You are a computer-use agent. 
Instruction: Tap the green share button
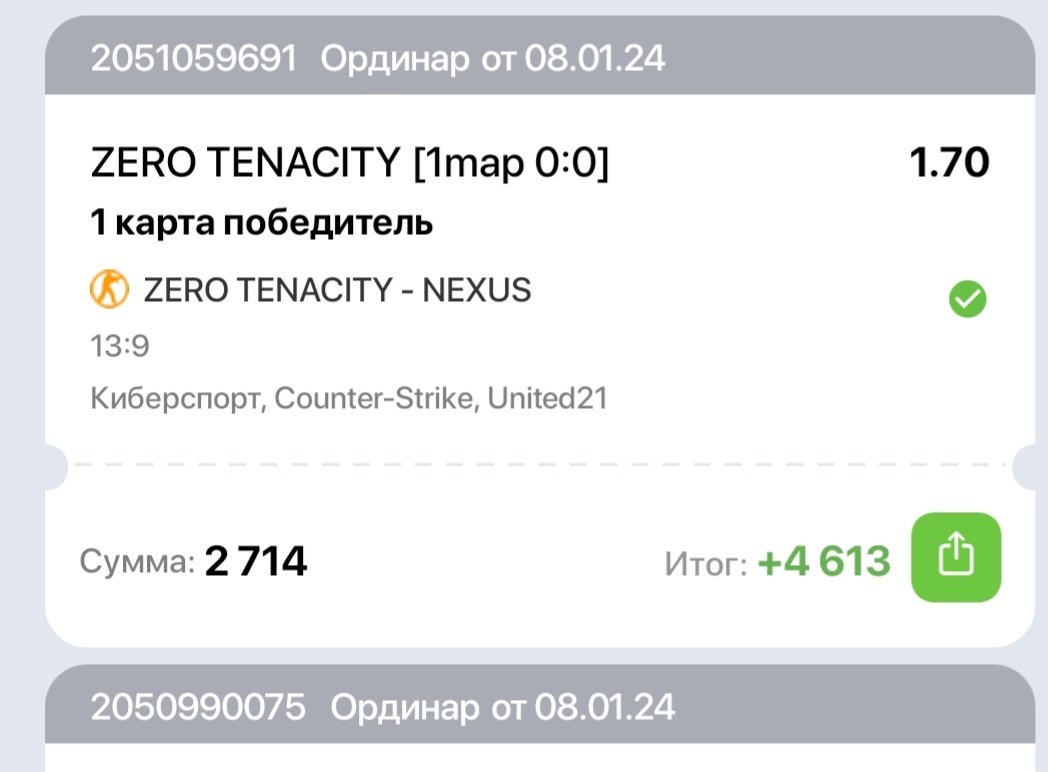[956, 557]
